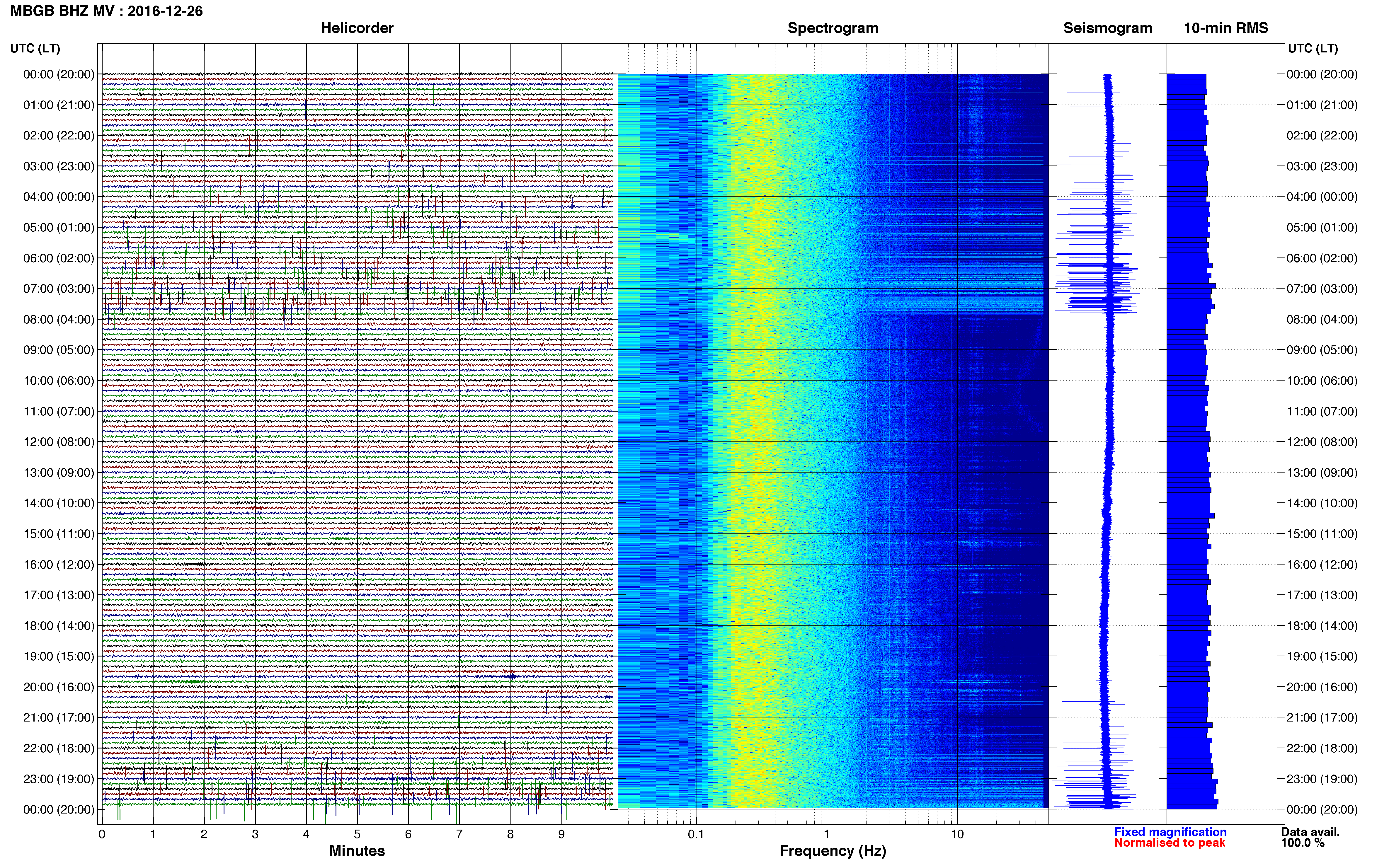Click right time label 12:00 (08:00)
The width and height of the screenshot is (1389, 868).
[1322, 442]
